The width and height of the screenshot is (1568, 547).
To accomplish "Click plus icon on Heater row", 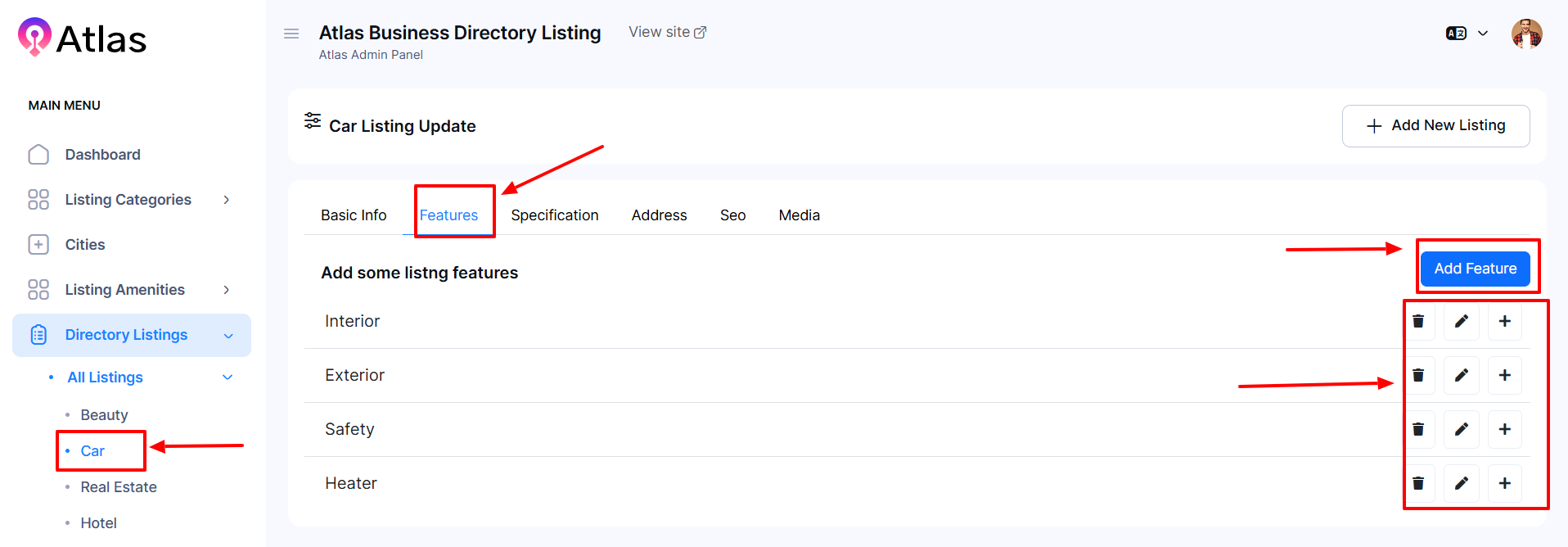I will [x=1504, y=483].
